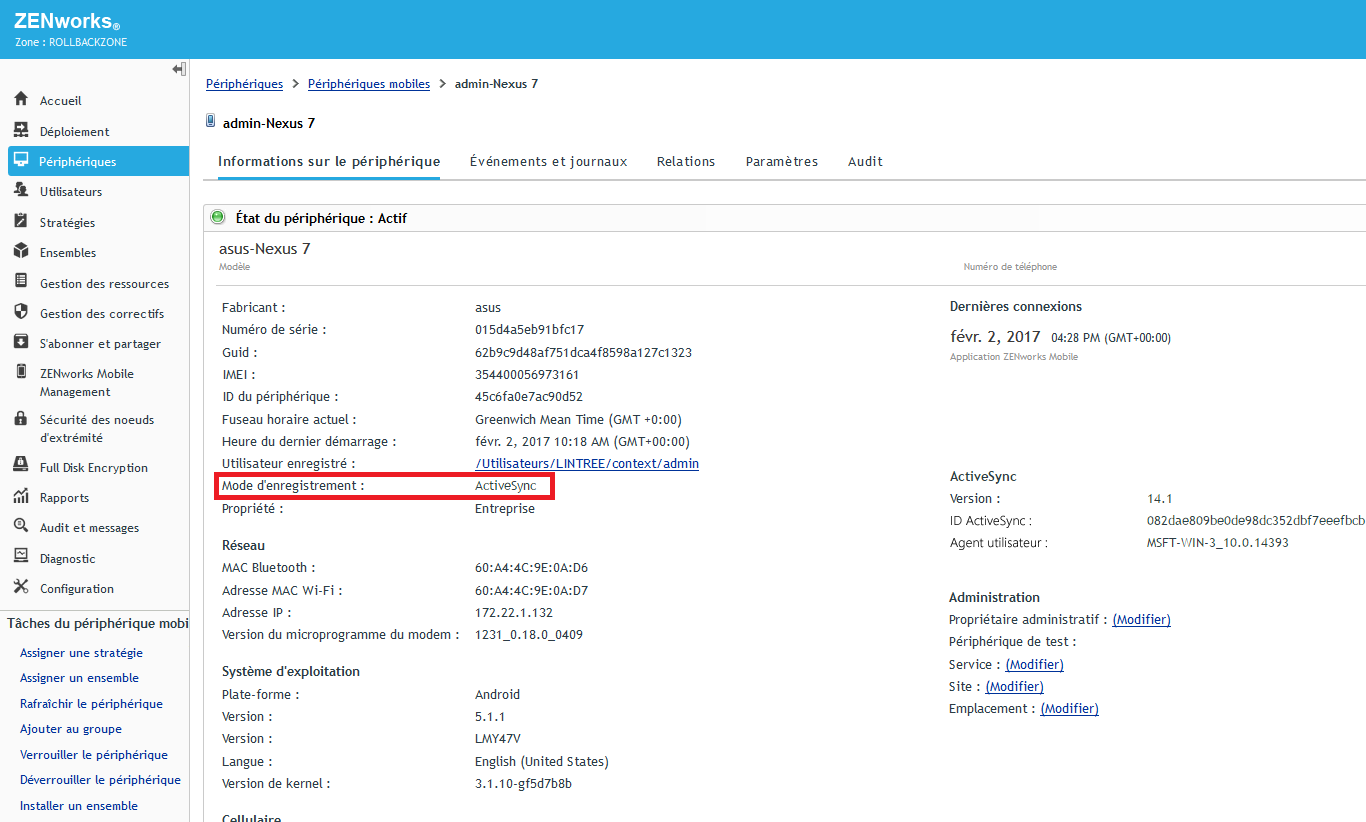Modify the Service value
Viewport: 1366px width, 822px height.
(x=1034, y=665)
